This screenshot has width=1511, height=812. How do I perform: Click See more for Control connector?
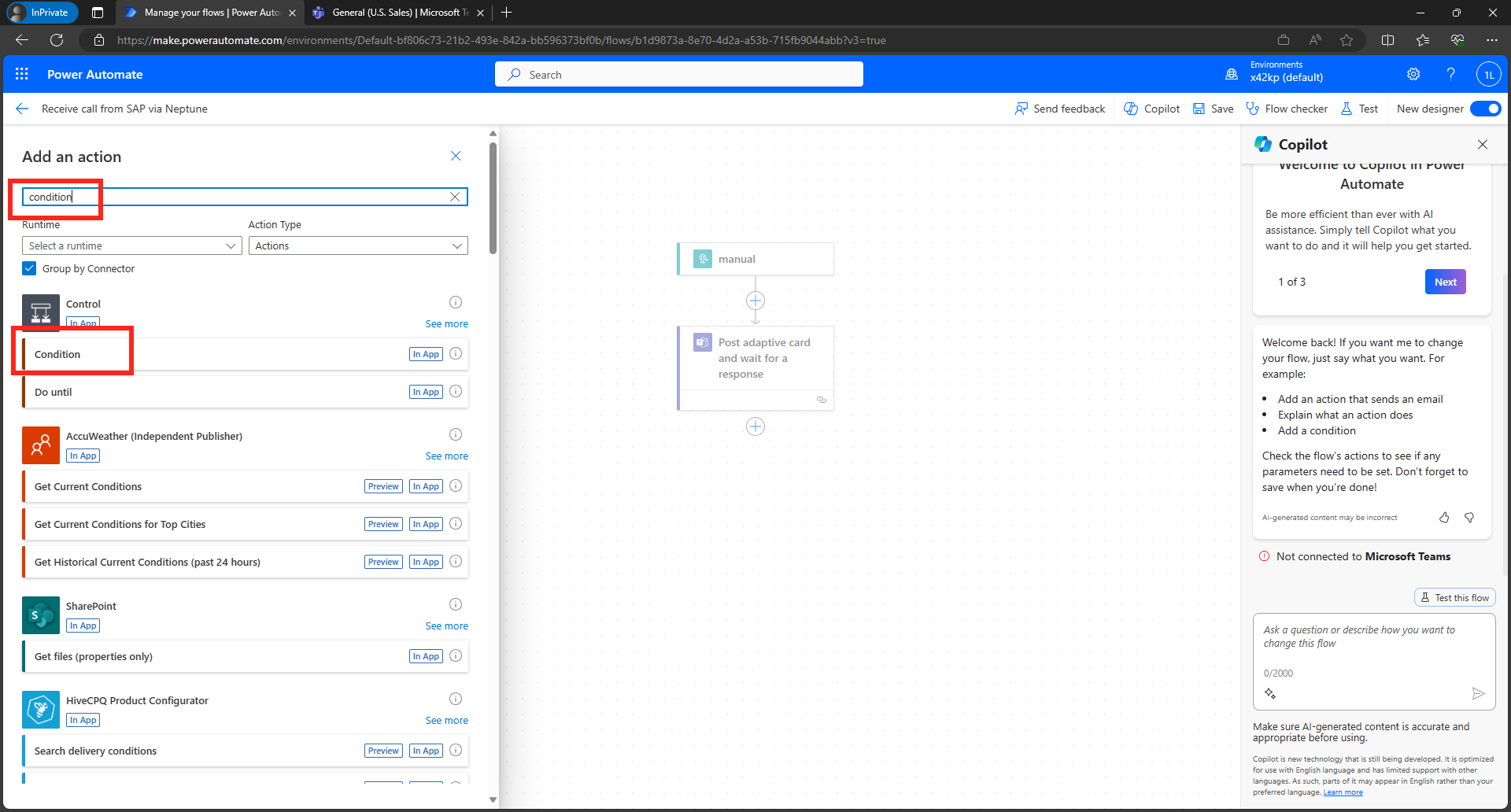446,323
